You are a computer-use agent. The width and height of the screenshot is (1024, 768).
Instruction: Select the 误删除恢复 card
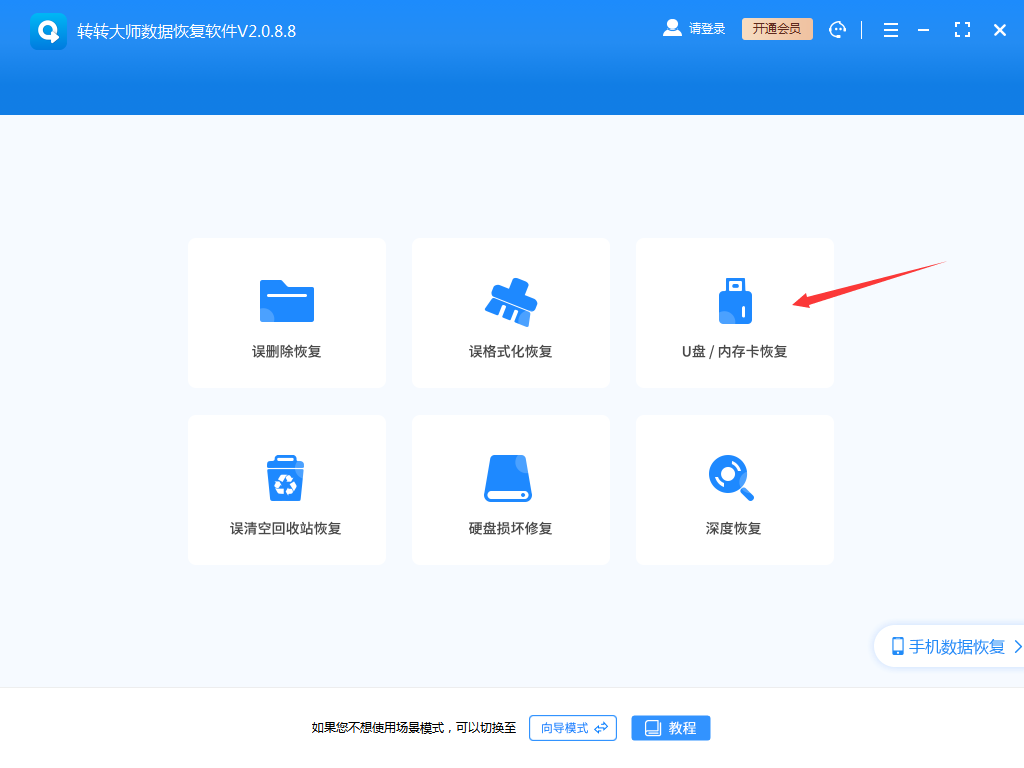click(286, 313)
